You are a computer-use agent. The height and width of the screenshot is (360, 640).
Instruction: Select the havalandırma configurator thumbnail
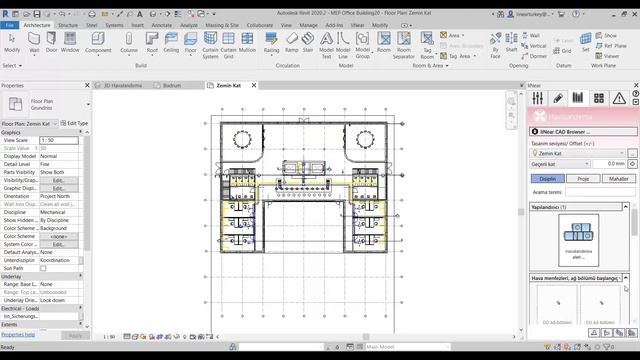[578, 240]
